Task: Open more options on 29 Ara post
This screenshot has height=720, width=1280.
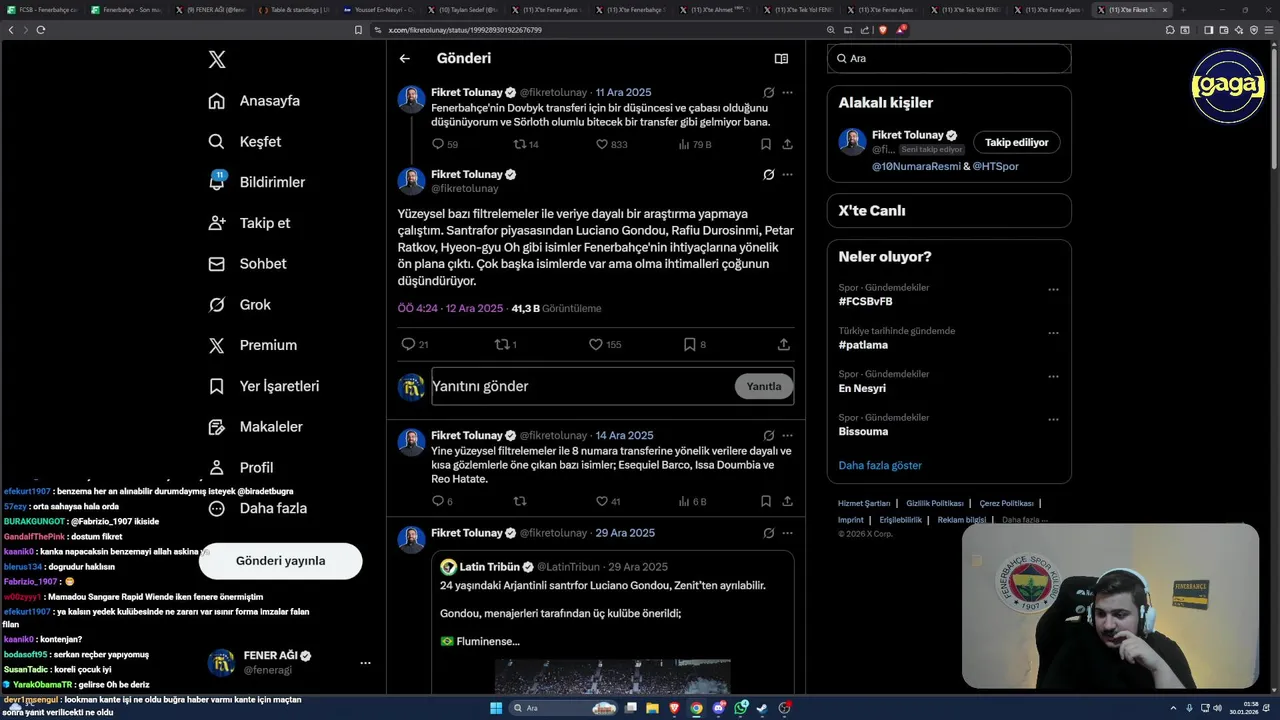Action: click(x=787, y=533)
